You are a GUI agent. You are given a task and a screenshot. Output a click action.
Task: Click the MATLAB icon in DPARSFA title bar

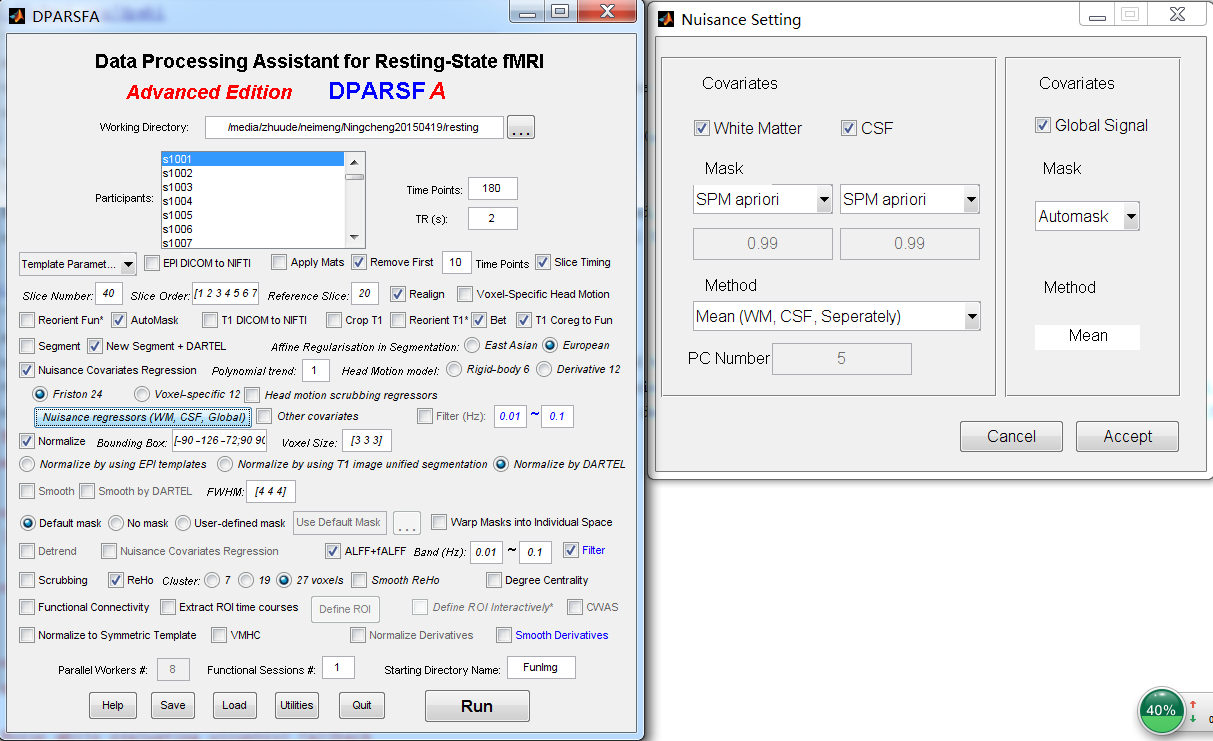click(x=17, y=16)
